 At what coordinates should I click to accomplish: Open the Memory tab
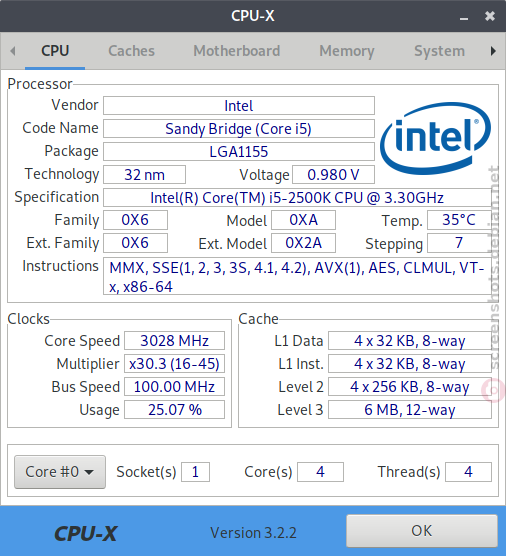[347, 51]
